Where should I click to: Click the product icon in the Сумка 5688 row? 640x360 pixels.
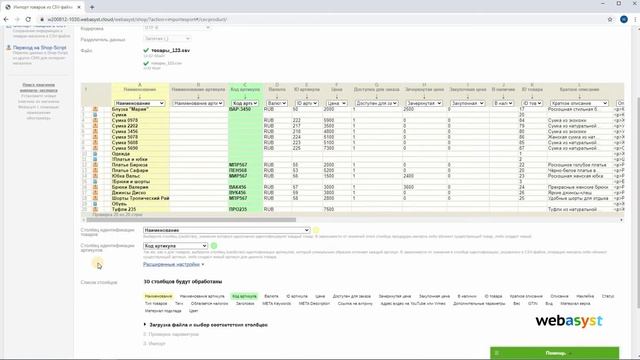pos(95,142)
